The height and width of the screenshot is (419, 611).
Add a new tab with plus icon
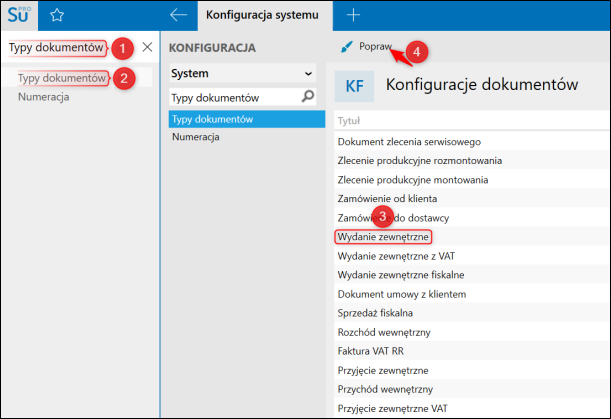(x=353, y=15)
